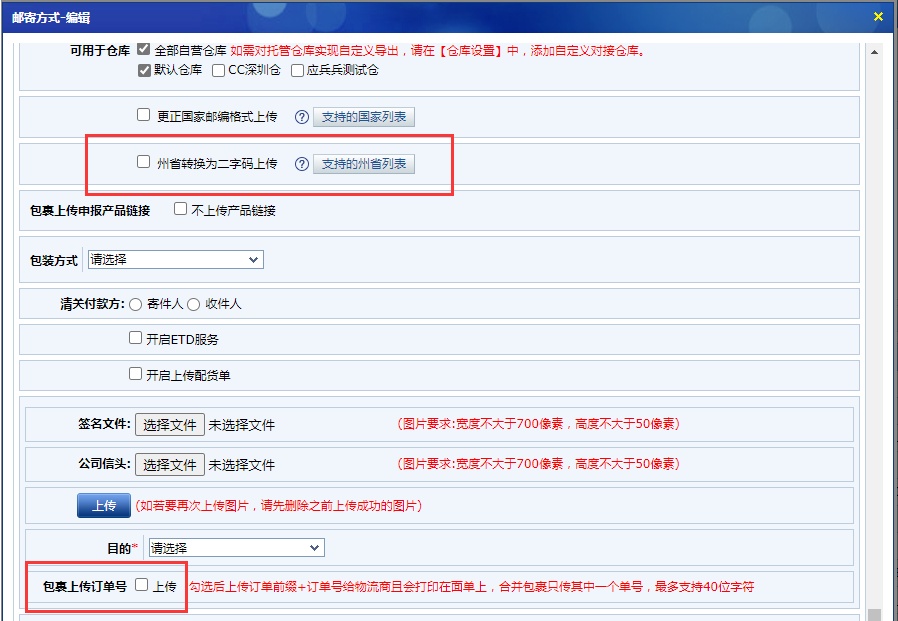898x621 pixels.
Task: Check 应兵兵测试仓 checkbox
Action: click(297, 70)
